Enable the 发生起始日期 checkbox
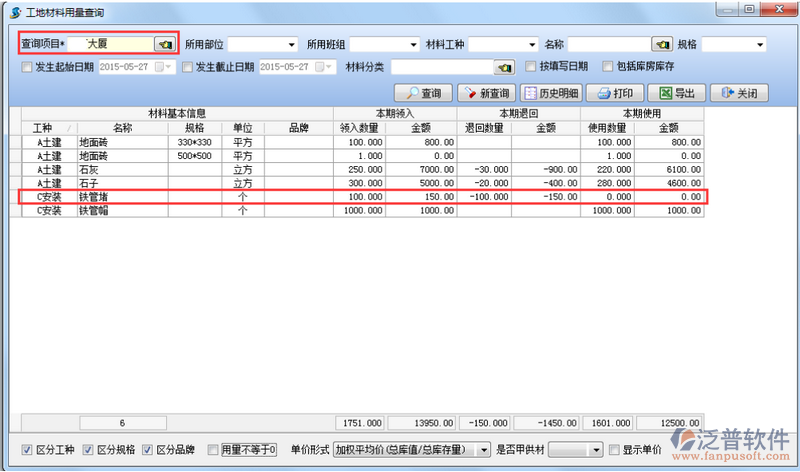 27,67
